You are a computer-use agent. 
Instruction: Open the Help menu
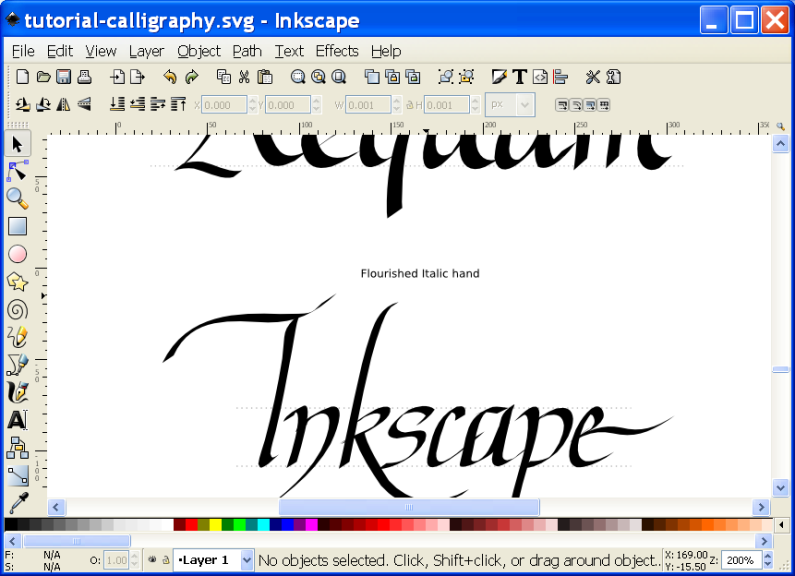pyautogui.click(x=386, y=51)
